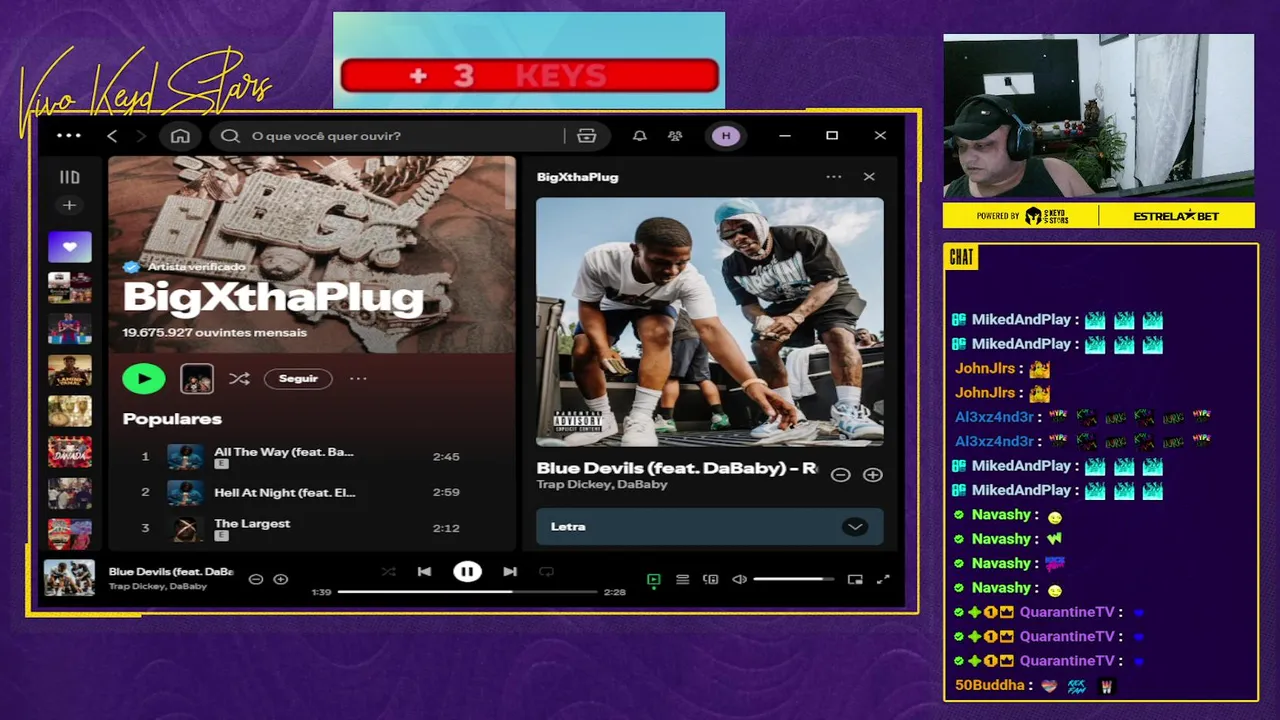Toggle shuffle next to artist play button
This screenshot has height=720, width=1280.
pos(239,378)
